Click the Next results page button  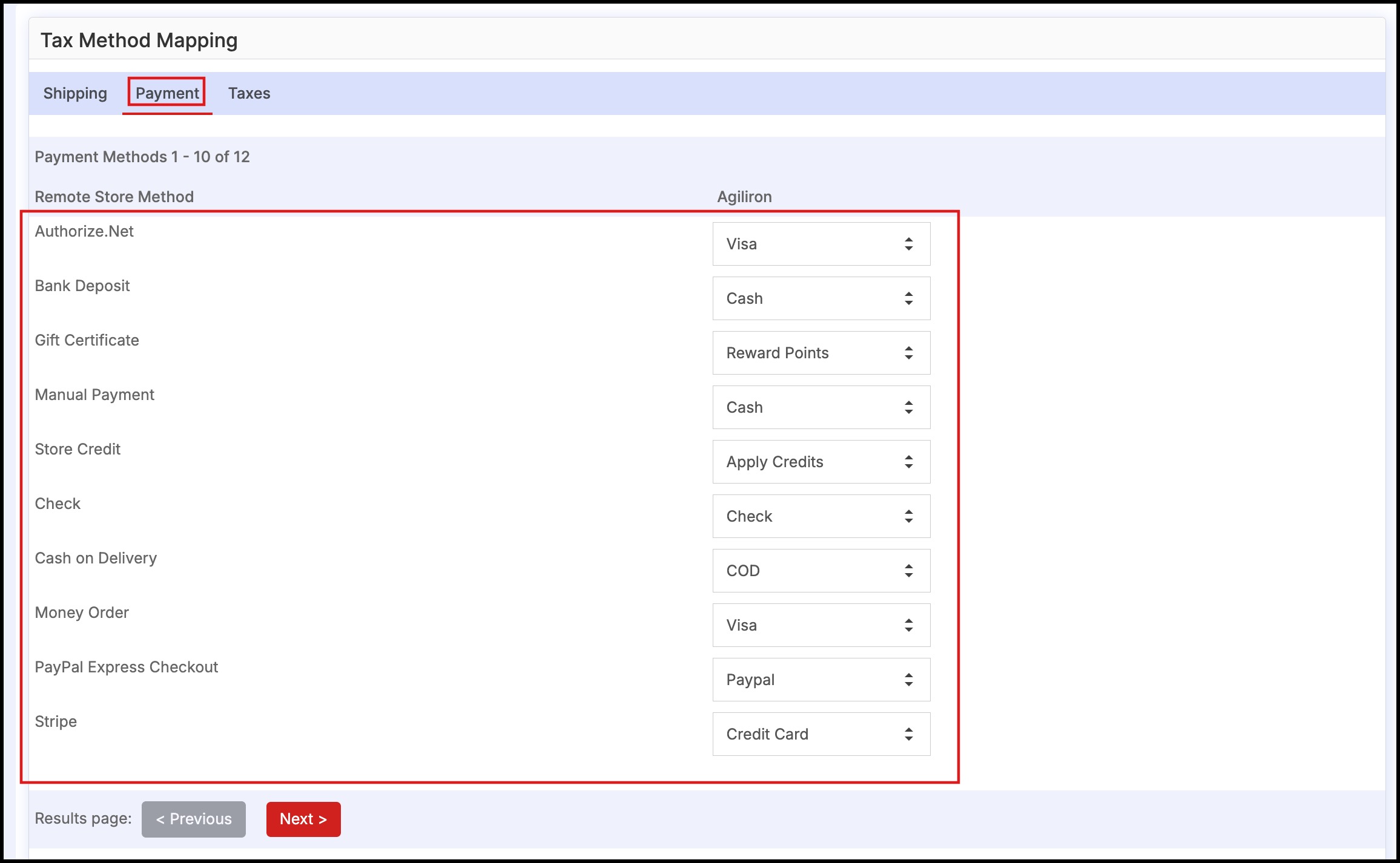tap(303, 819)
